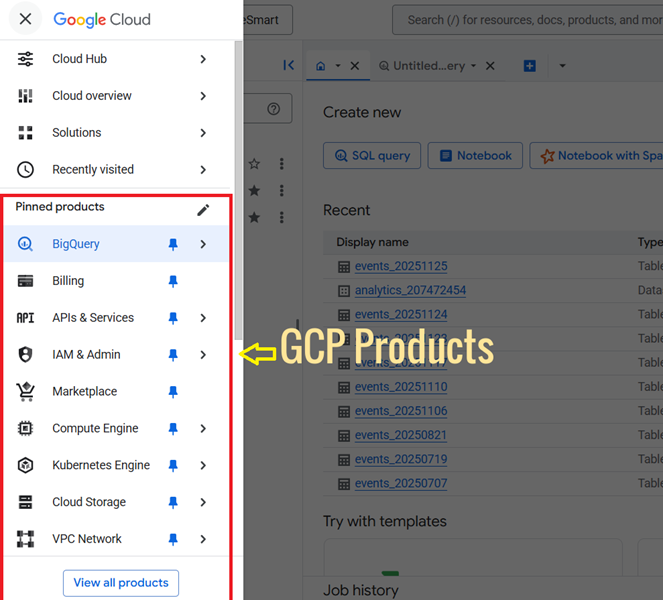Create a new Notebook

point(475,156)
